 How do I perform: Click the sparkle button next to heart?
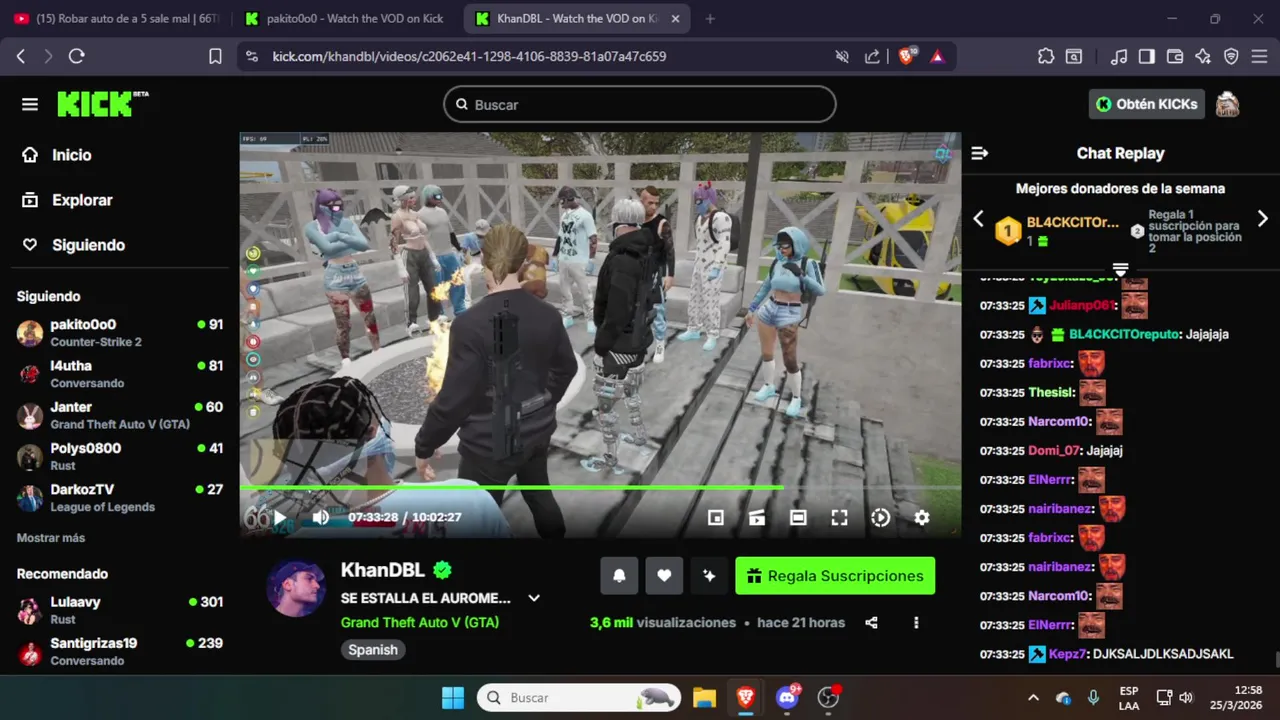pos(709,576)
